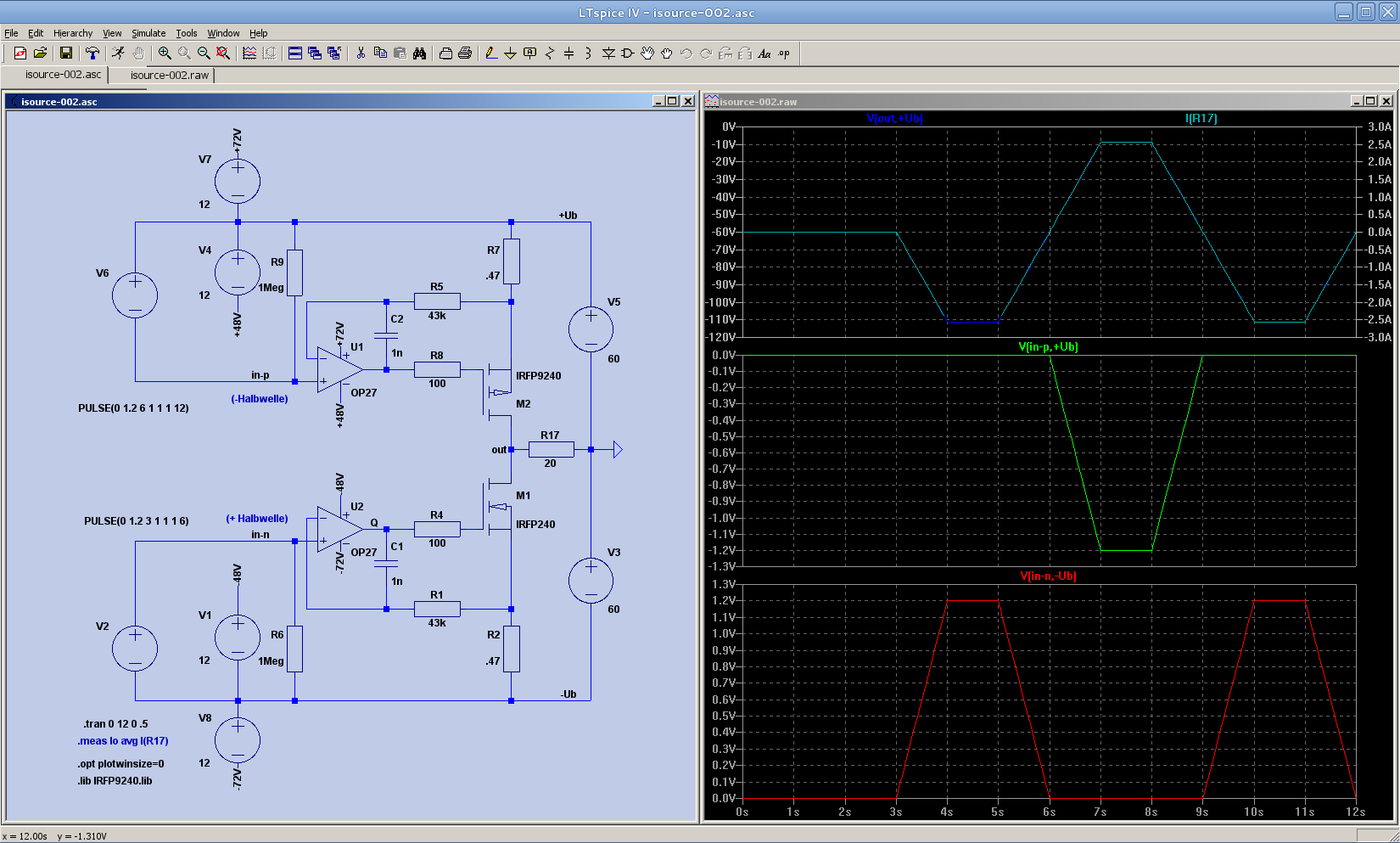Open the Control Panel hammer icon
The width and height of the screenshot is (1400, 843).
pos(92,53)
